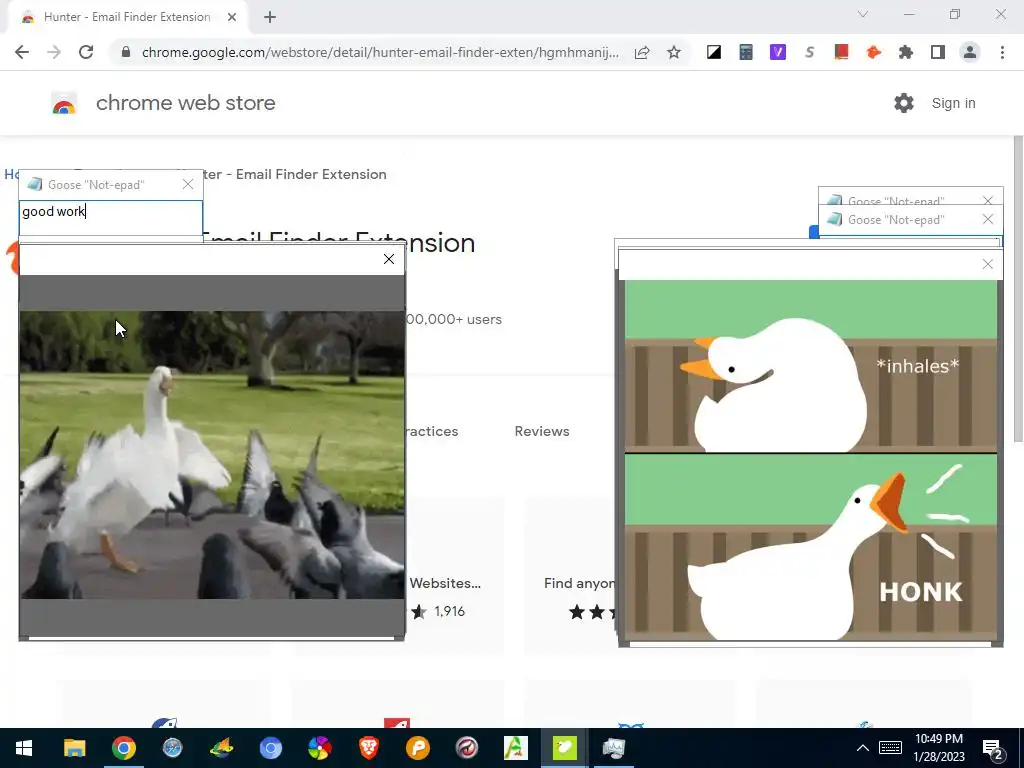Open the Safari compass icon in taskbar
1024x768 pixels.
pyautogui.click(x=172, y=748)
